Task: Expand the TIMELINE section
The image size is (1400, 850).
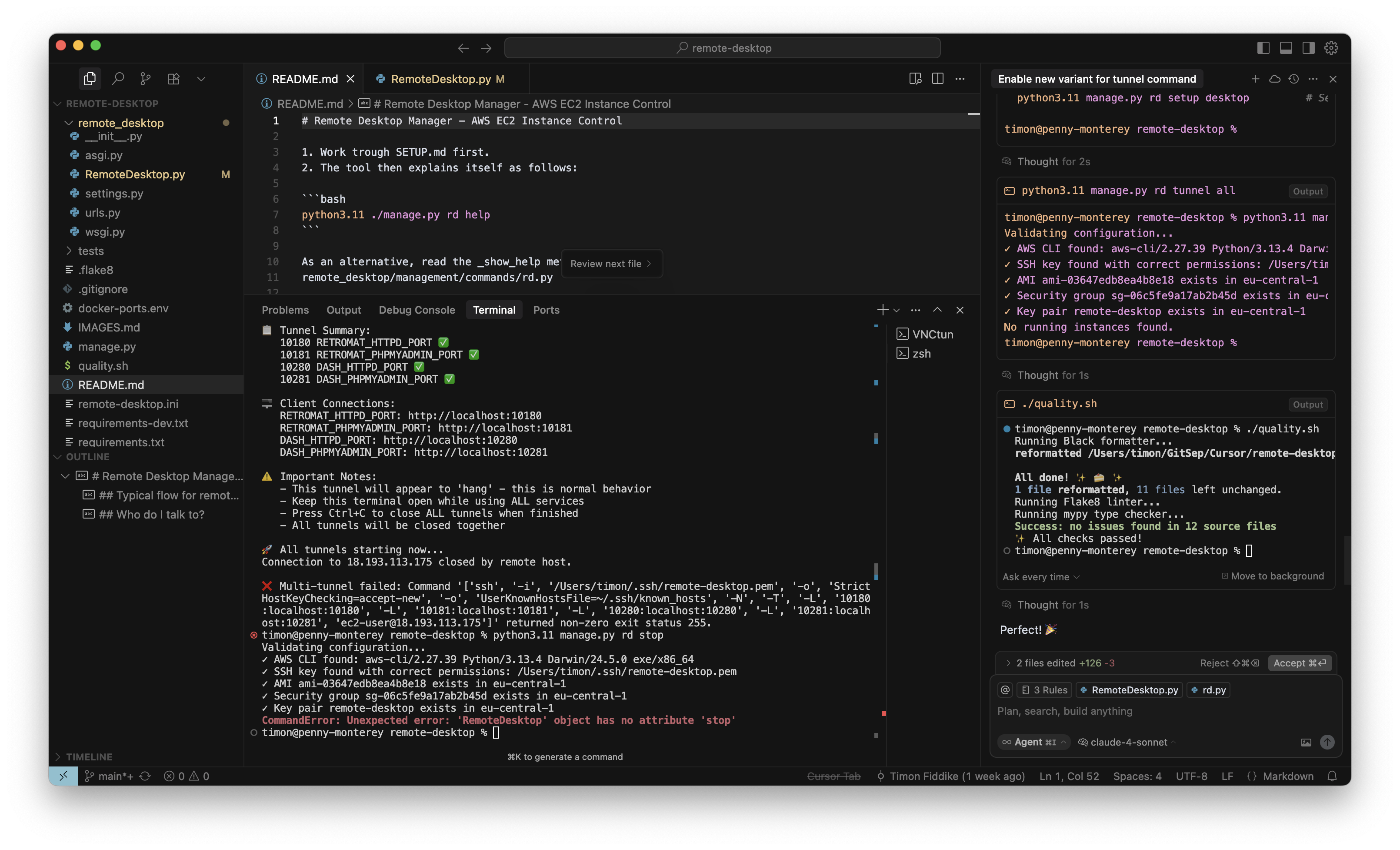Action: (x=89, y=756)
